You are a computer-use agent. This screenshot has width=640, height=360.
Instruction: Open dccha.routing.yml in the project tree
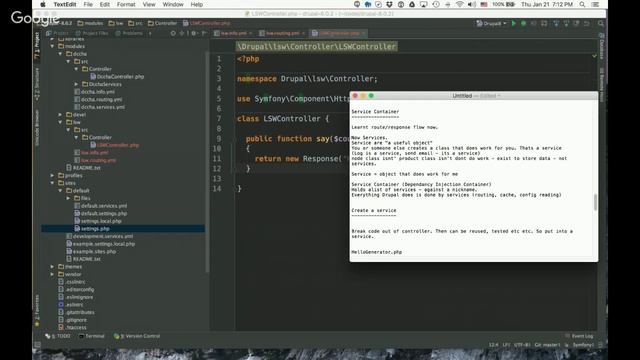(98, 100)
